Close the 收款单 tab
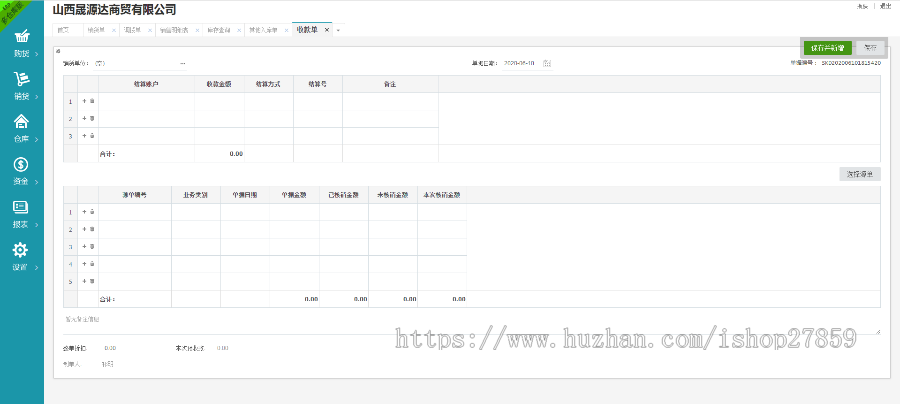This screenshot has width=900, height=404. coord(327,30)
